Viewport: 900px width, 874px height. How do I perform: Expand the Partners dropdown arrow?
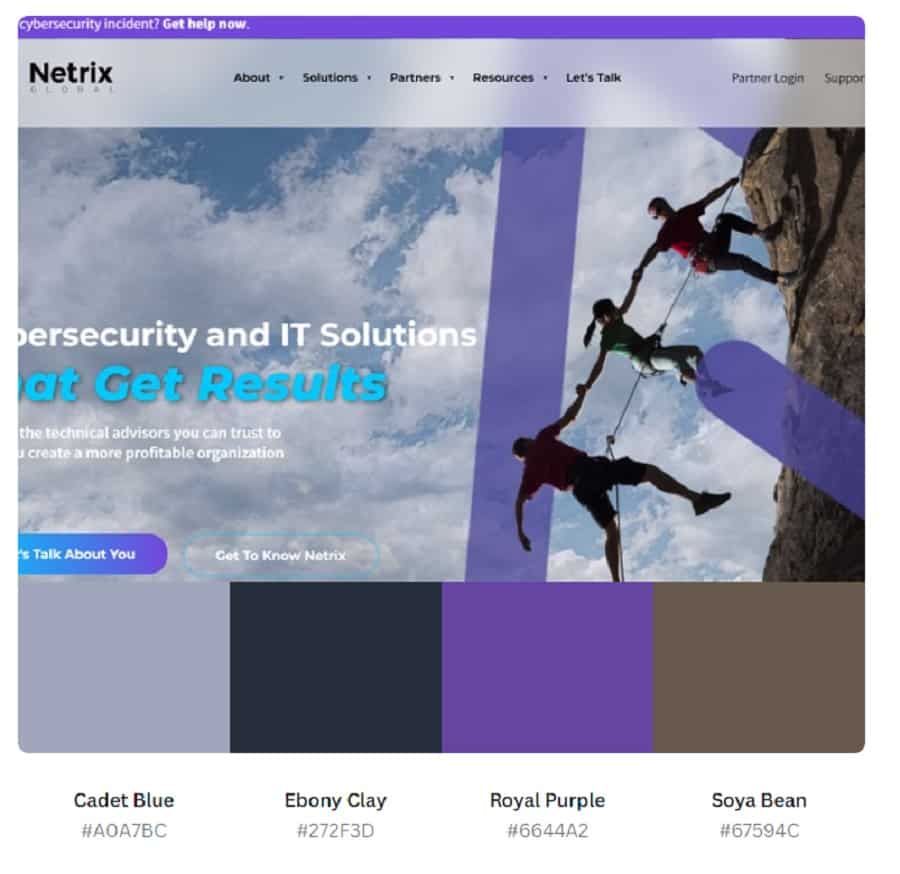coord(452,78)
